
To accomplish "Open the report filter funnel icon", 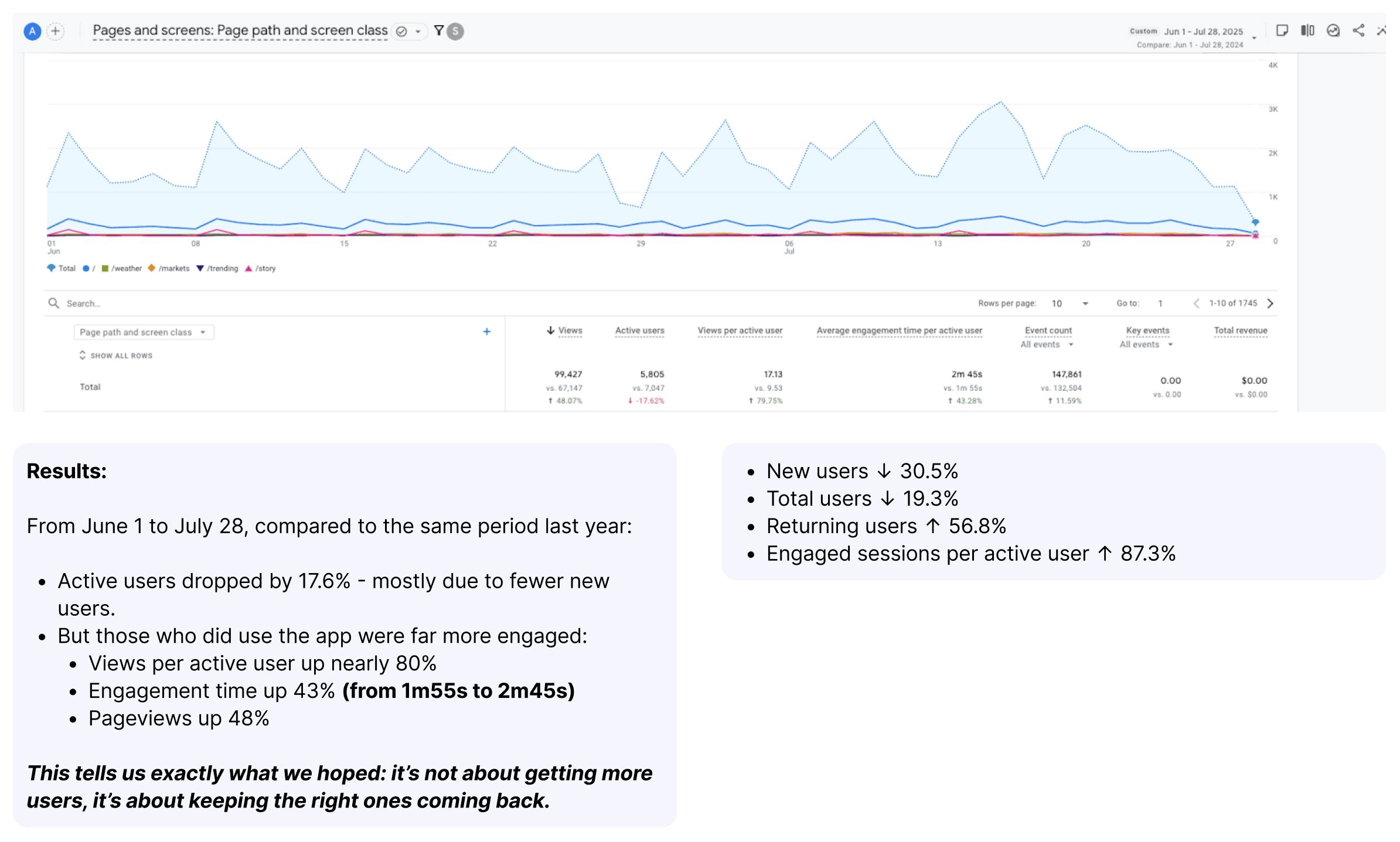I will click(440, 31).
